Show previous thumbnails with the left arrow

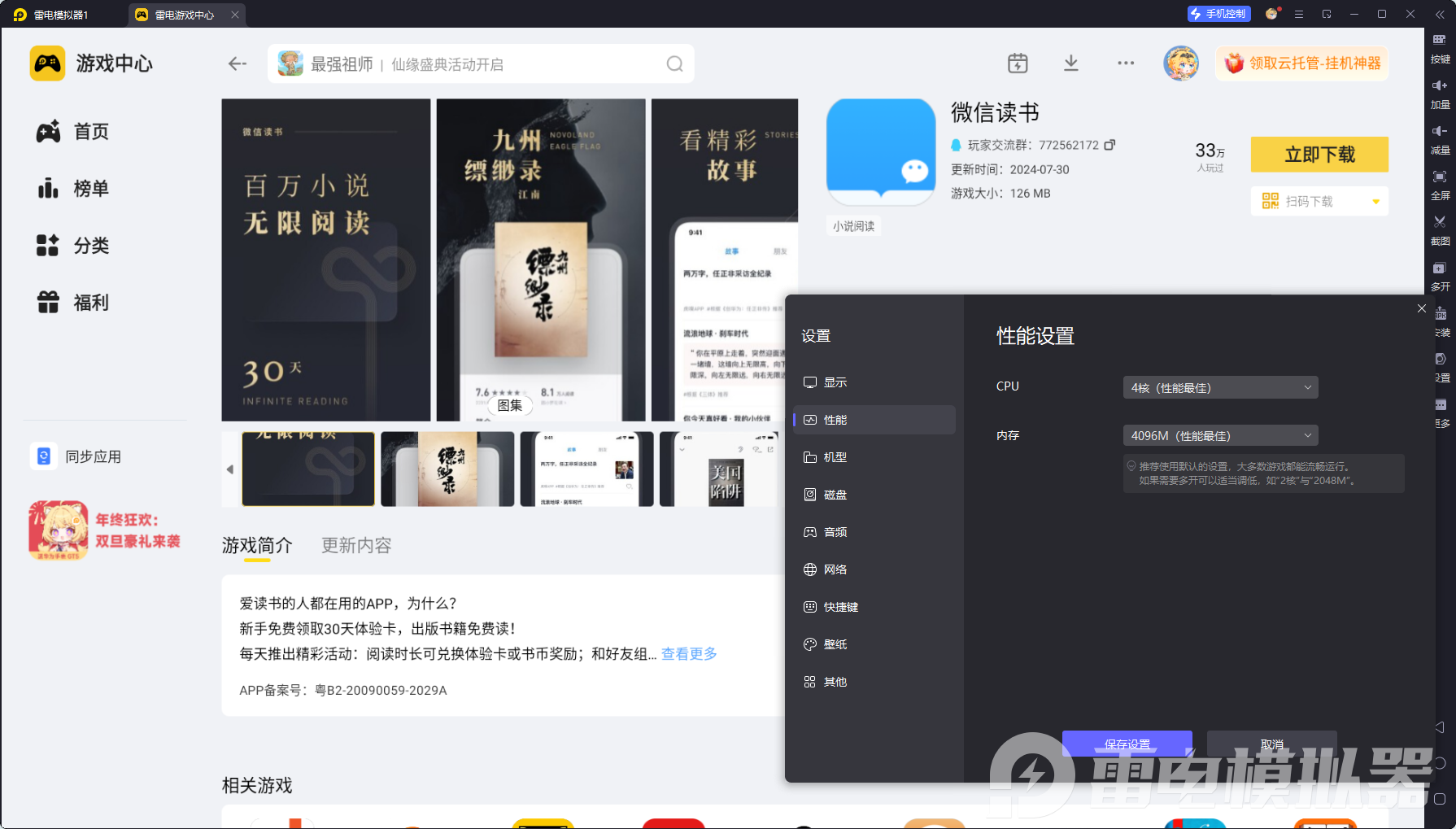230,469
